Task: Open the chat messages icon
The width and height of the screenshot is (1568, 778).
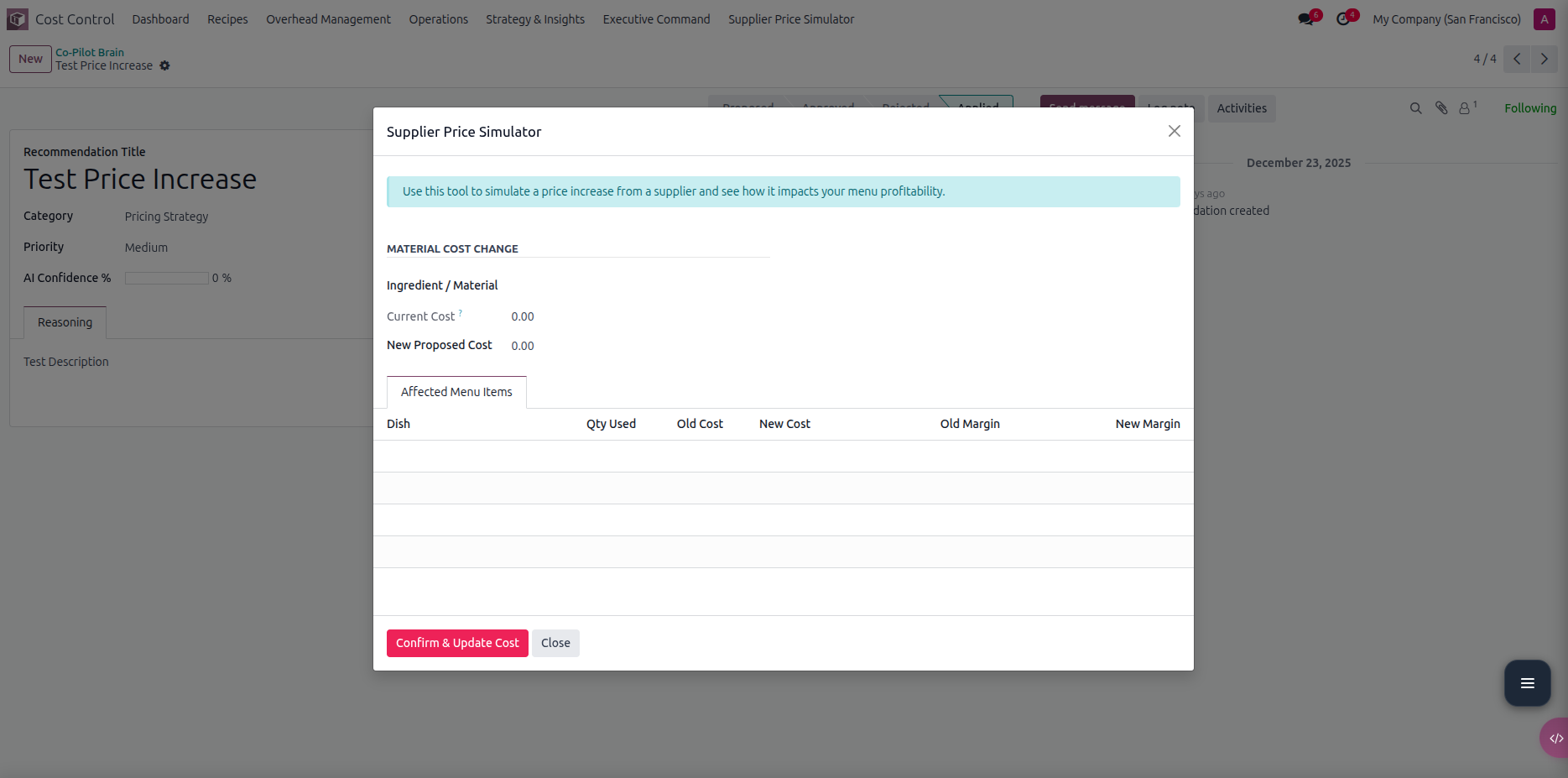Action: [x=1306, y=18]
